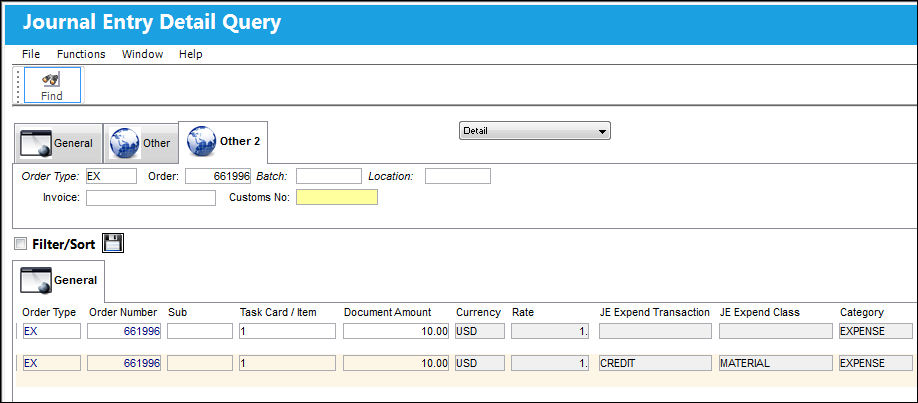Click the Invoice input field
Image resolution: width=918 pixels, height=403 pixels.
pyautogui.click(x=151, y=197)
